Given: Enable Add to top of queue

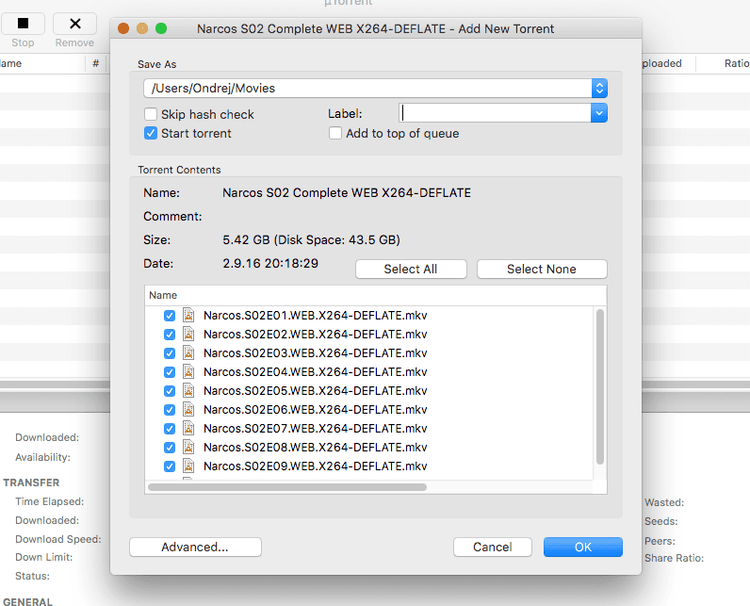Looking at the screenshot, I should click(x=335, y=133).
